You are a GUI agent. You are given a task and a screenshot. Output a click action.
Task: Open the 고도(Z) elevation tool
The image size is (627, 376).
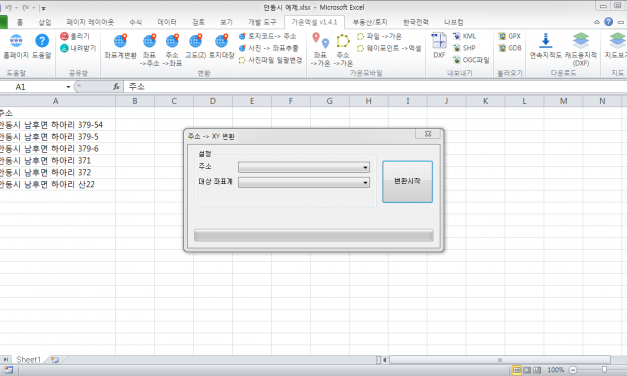tap(196, 46)
